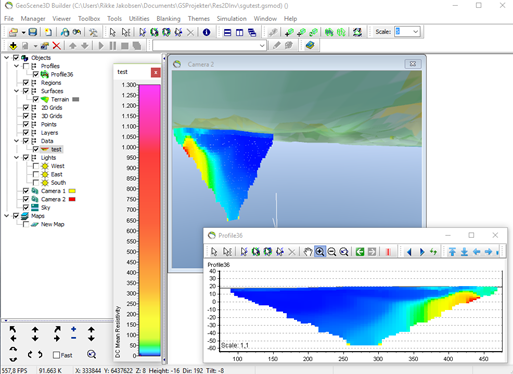Close the test legend panel

(155, 72)
